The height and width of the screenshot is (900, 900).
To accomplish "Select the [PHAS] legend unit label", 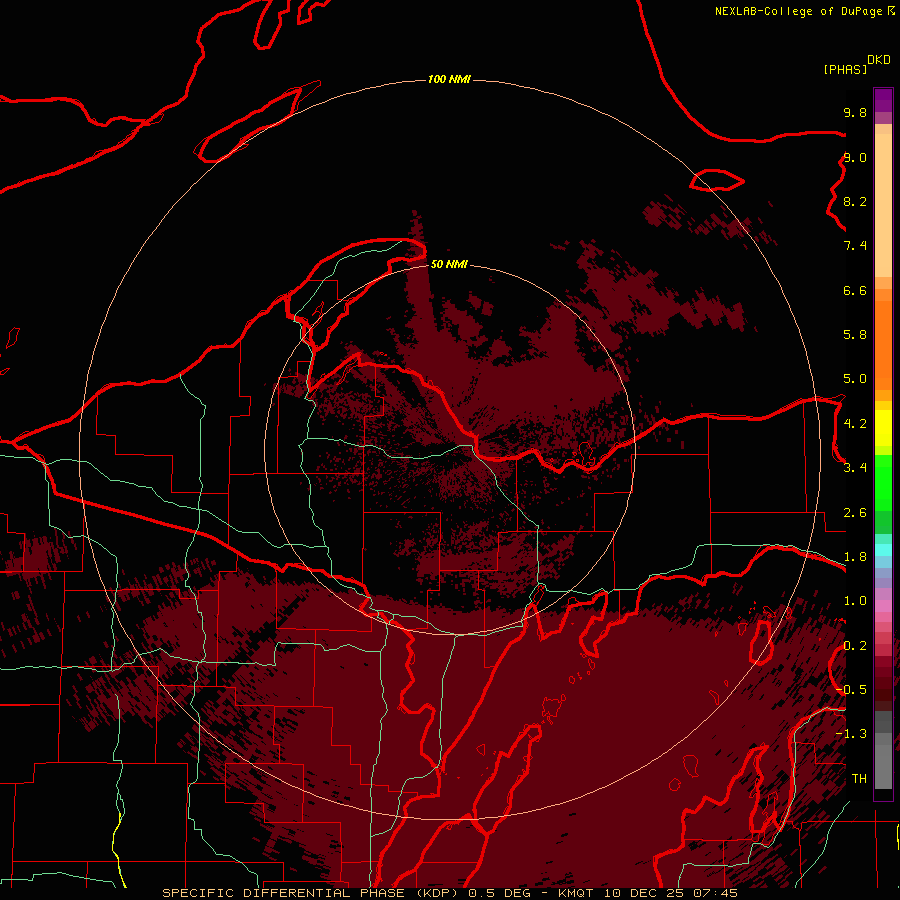I will pos(845,69).
